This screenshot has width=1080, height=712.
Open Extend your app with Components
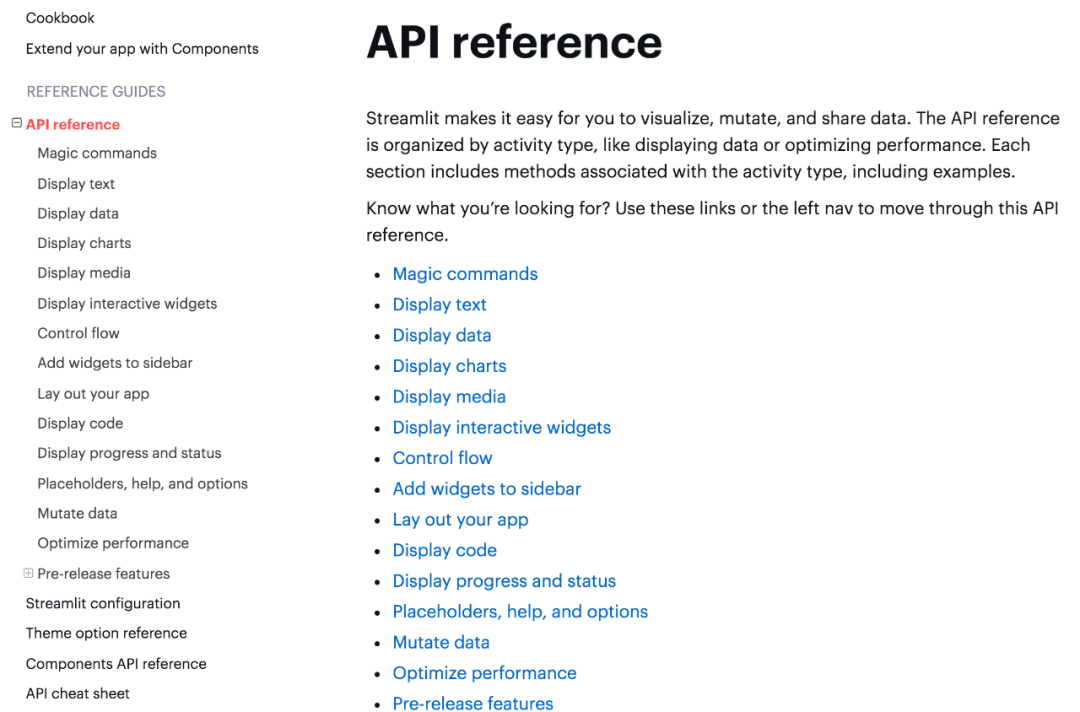tap(142, 49)
